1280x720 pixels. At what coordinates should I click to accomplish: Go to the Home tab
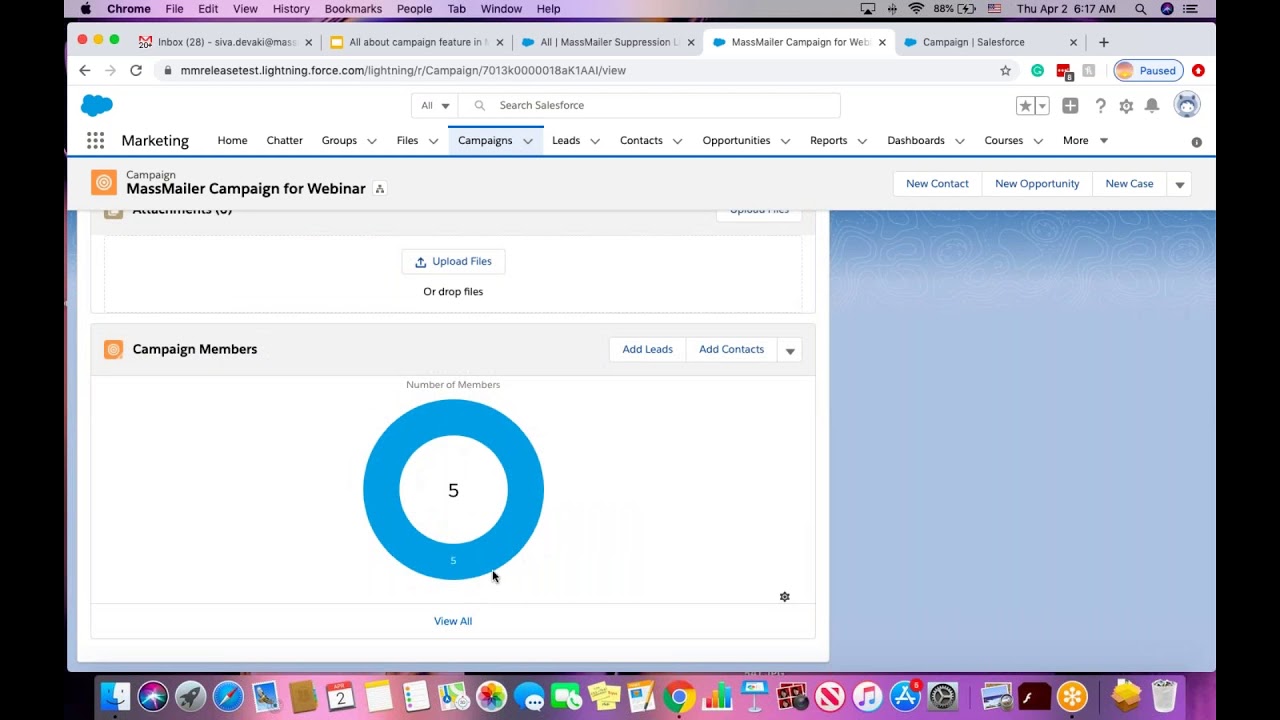pyautogui.click(x=232, y=141)
